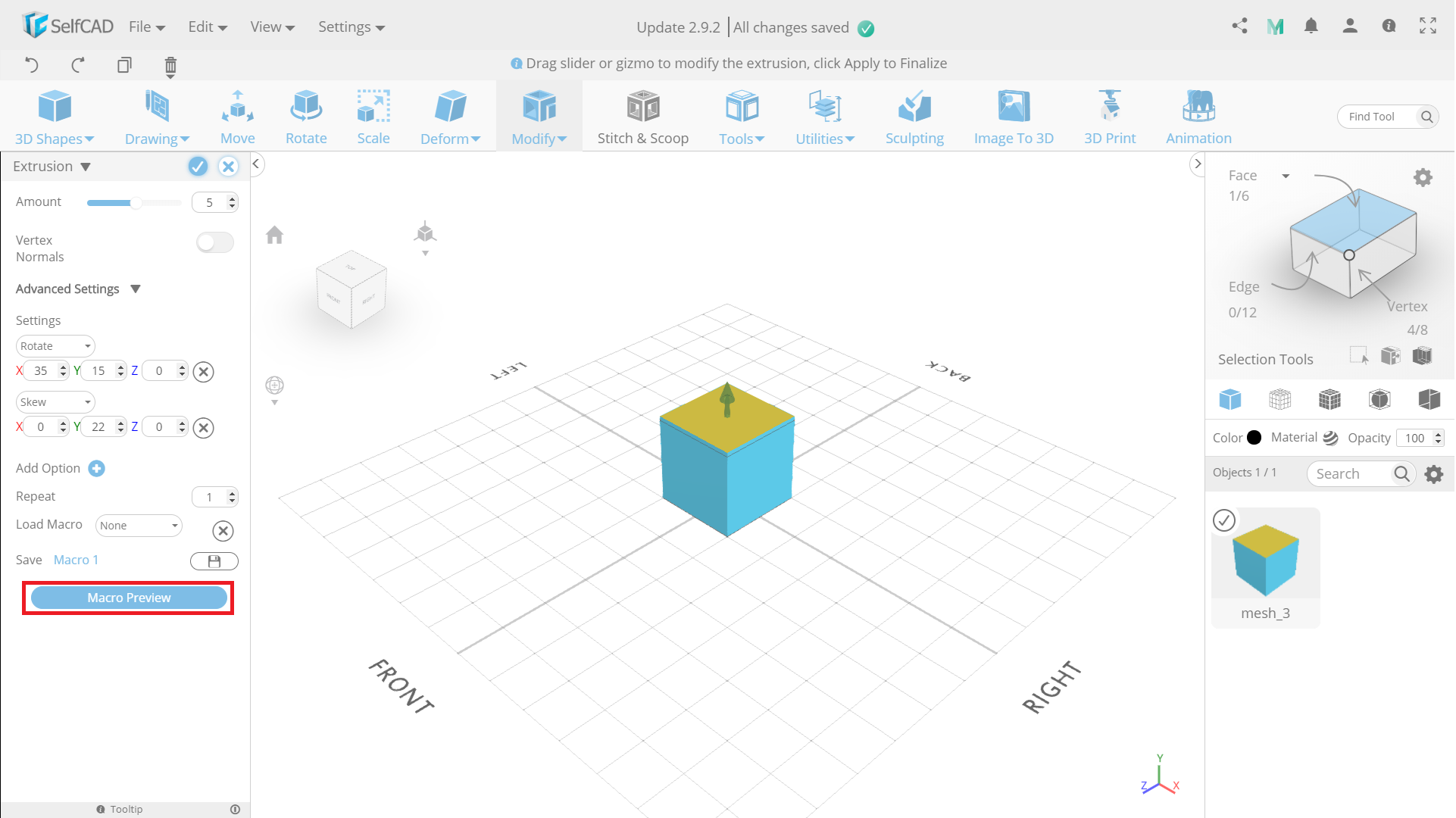Click the Material icon
The width and height of the screenshot is (1456, 818).
click(x=1330, y=438)
